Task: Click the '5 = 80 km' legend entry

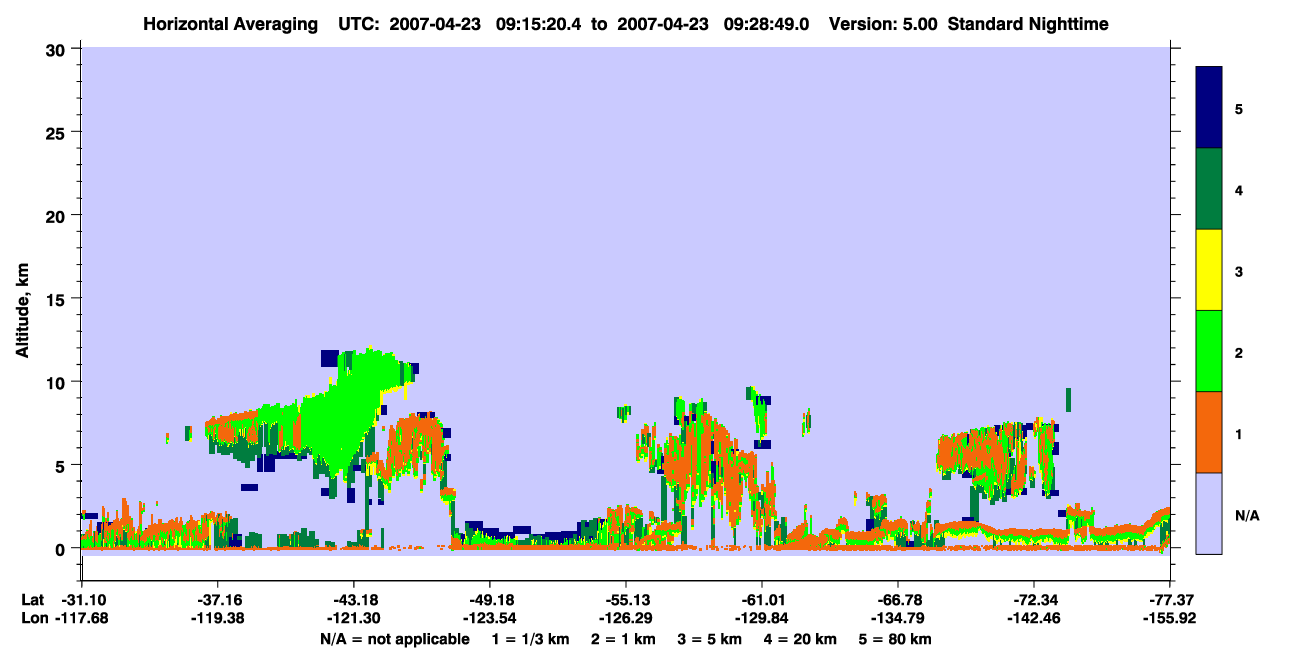Action: [896, 639]
